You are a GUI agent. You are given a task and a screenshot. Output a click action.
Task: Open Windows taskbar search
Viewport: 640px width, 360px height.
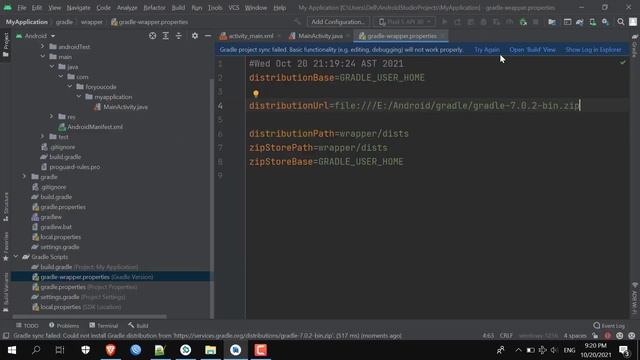coord(36,350)
